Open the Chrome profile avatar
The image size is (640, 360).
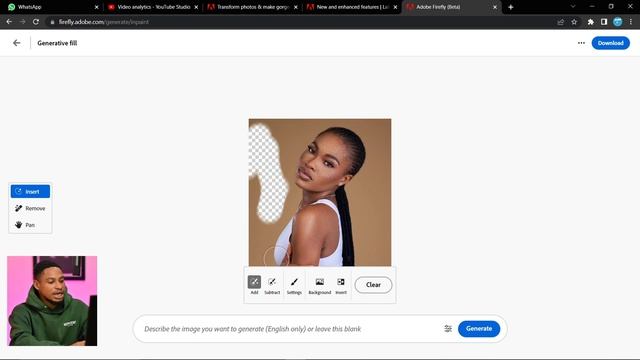tap(618, 22)
